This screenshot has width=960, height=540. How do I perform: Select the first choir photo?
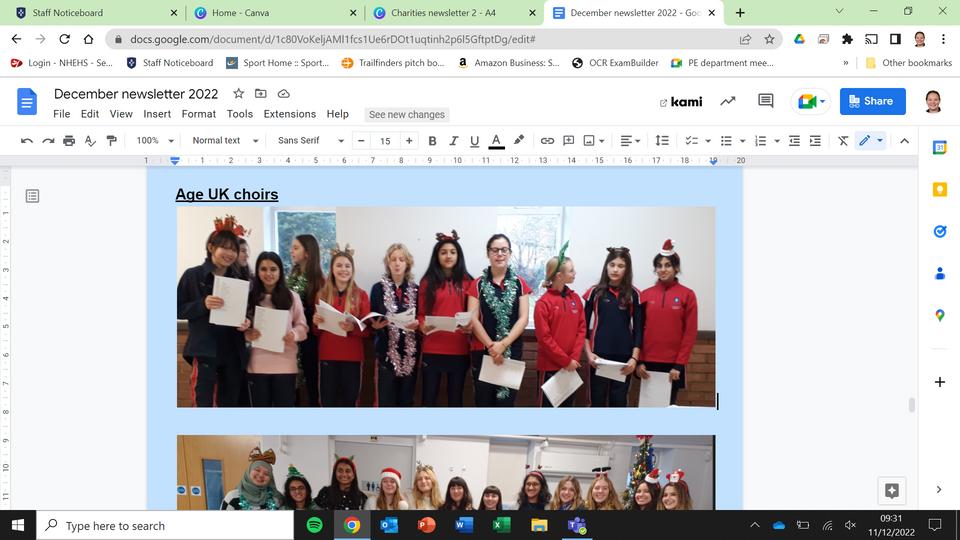[446, 307]
